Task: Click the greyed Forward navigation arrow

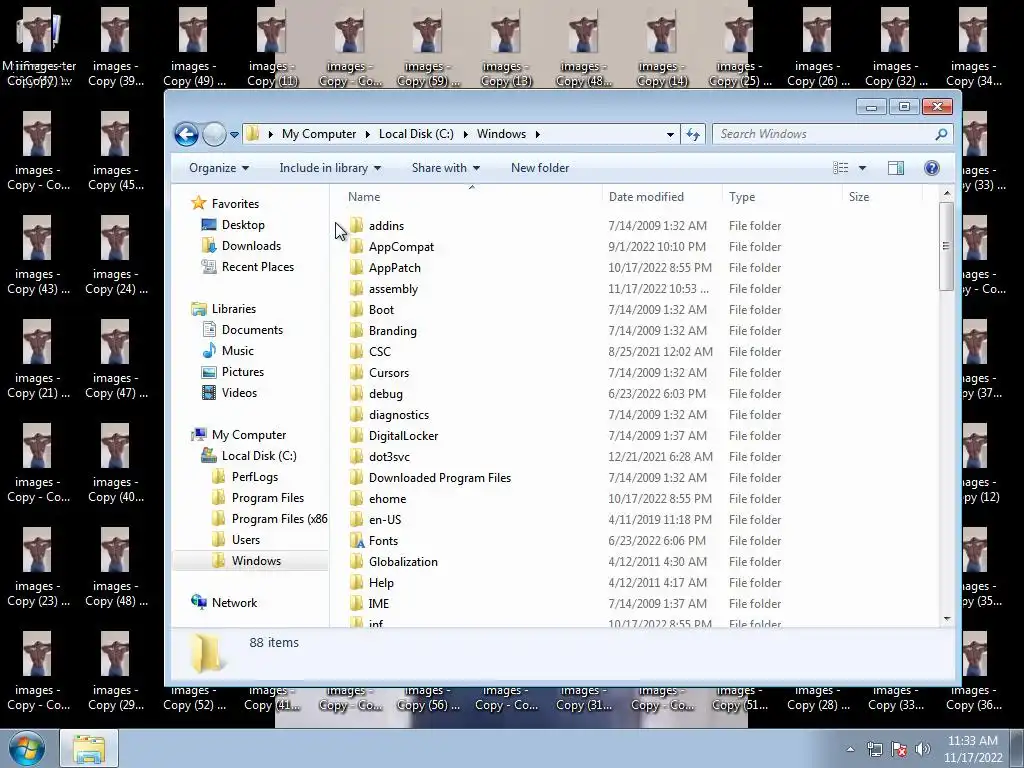Action: [x=214, y=135]
